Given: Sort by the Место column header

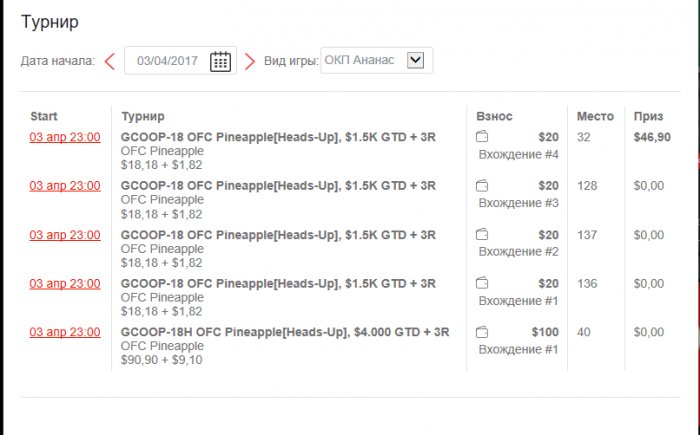Looking at the screenshot, I should [x=595, y=117].
